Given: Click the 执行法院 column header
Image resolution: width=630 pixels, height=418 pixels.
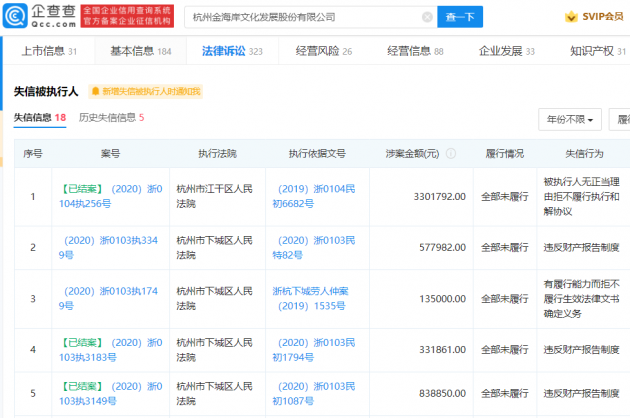Looking at the screenshot, I should 217,154.
